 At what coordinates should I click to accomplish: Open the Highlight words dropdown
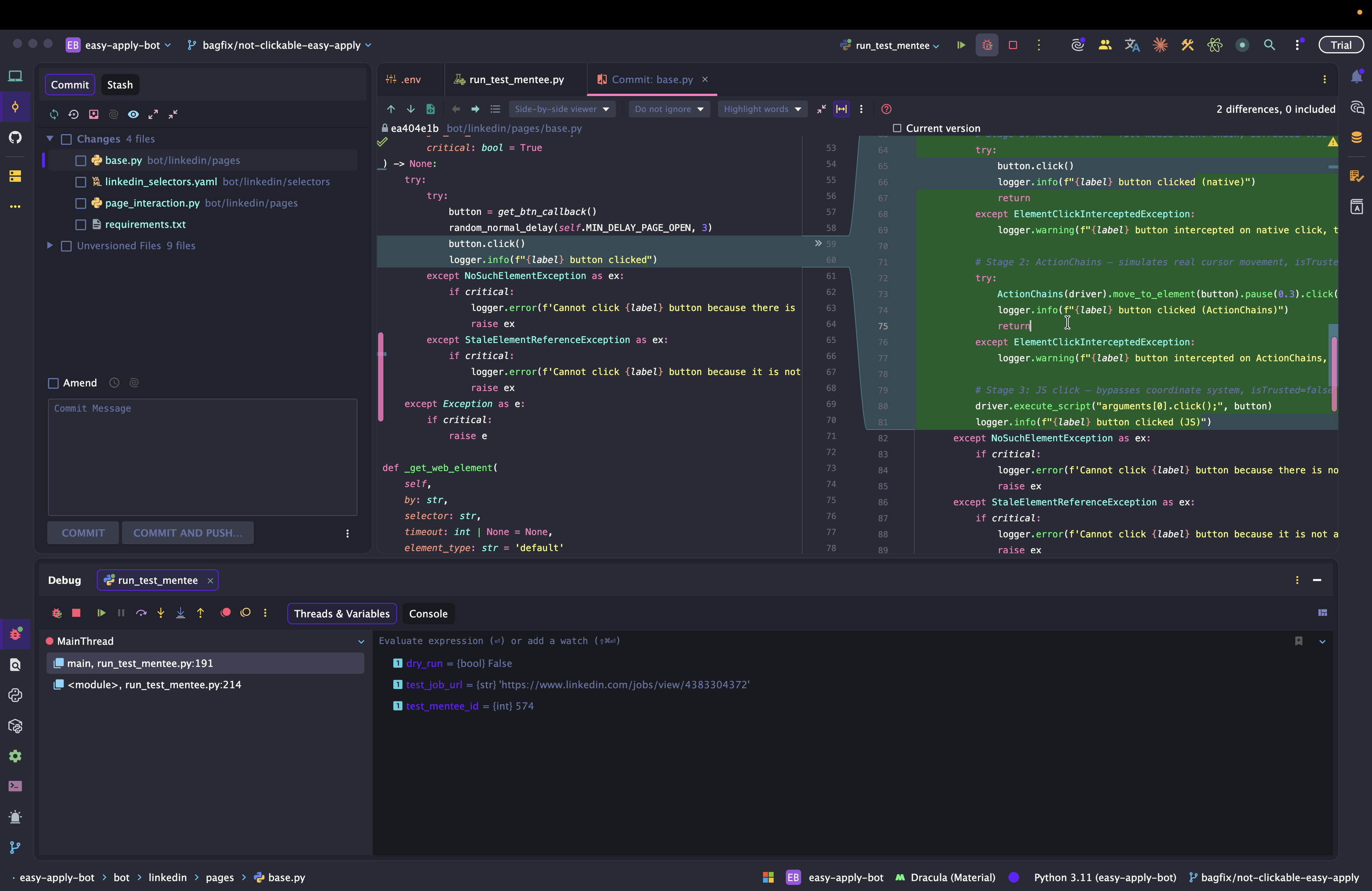pos(761,109)
